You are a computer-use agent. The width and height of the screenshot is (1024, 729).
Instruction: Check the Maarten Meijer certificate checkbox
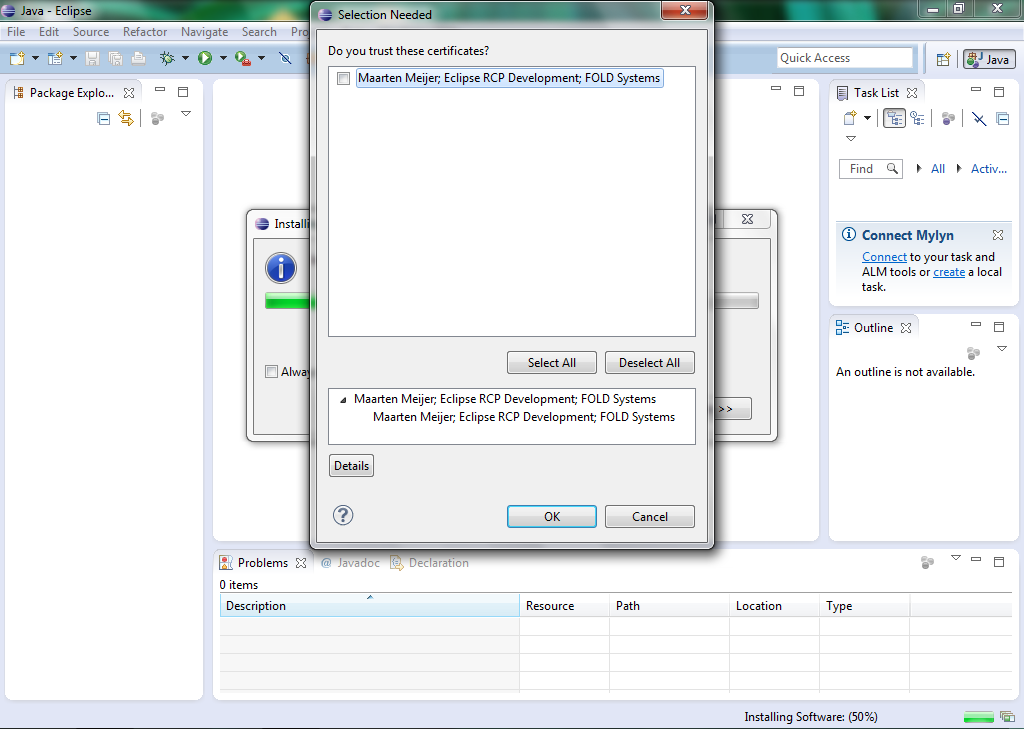[x=343, y=78]
